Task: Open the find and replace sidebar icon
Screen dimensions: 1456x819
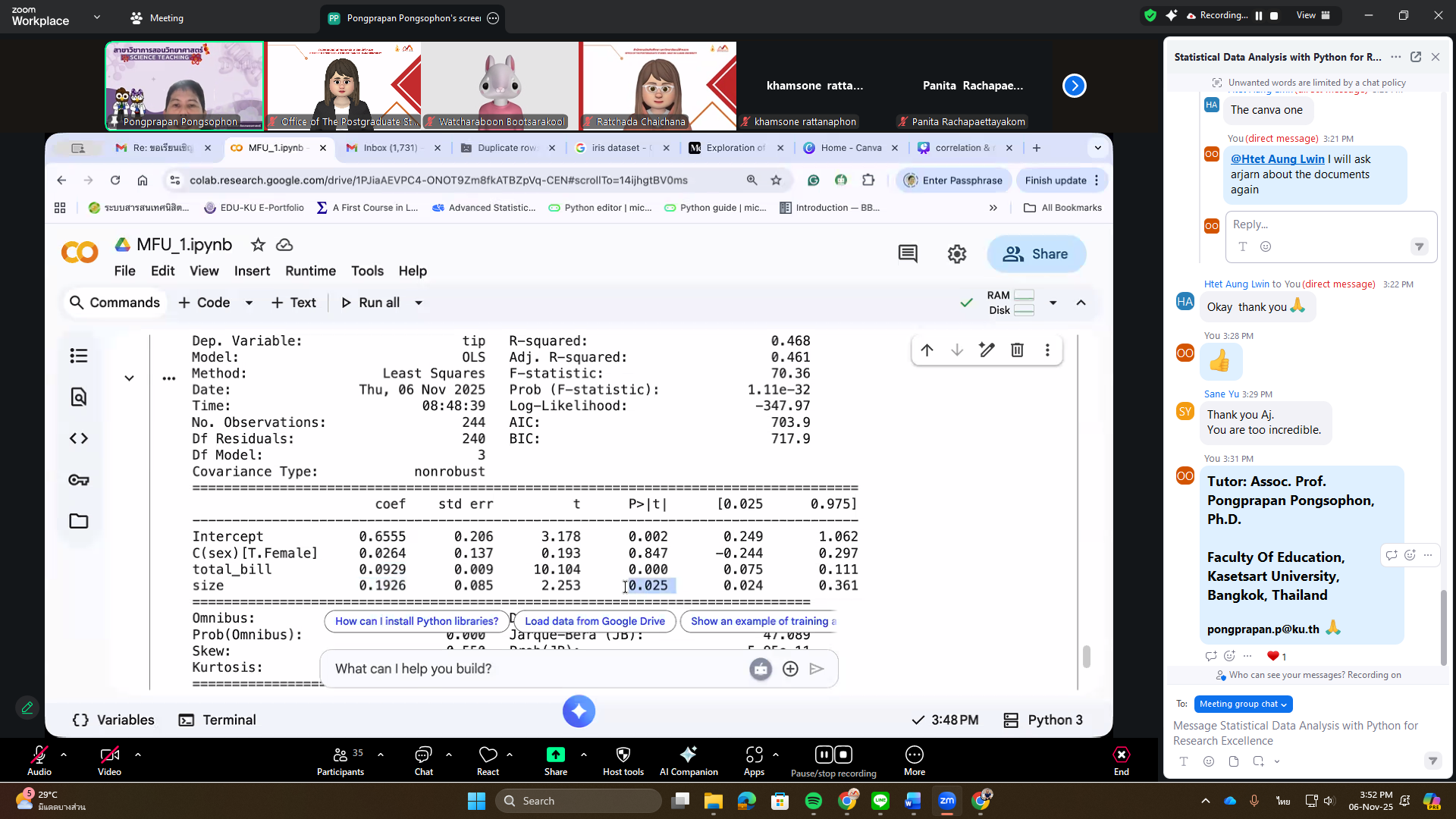Action: (x=79, y=397)
